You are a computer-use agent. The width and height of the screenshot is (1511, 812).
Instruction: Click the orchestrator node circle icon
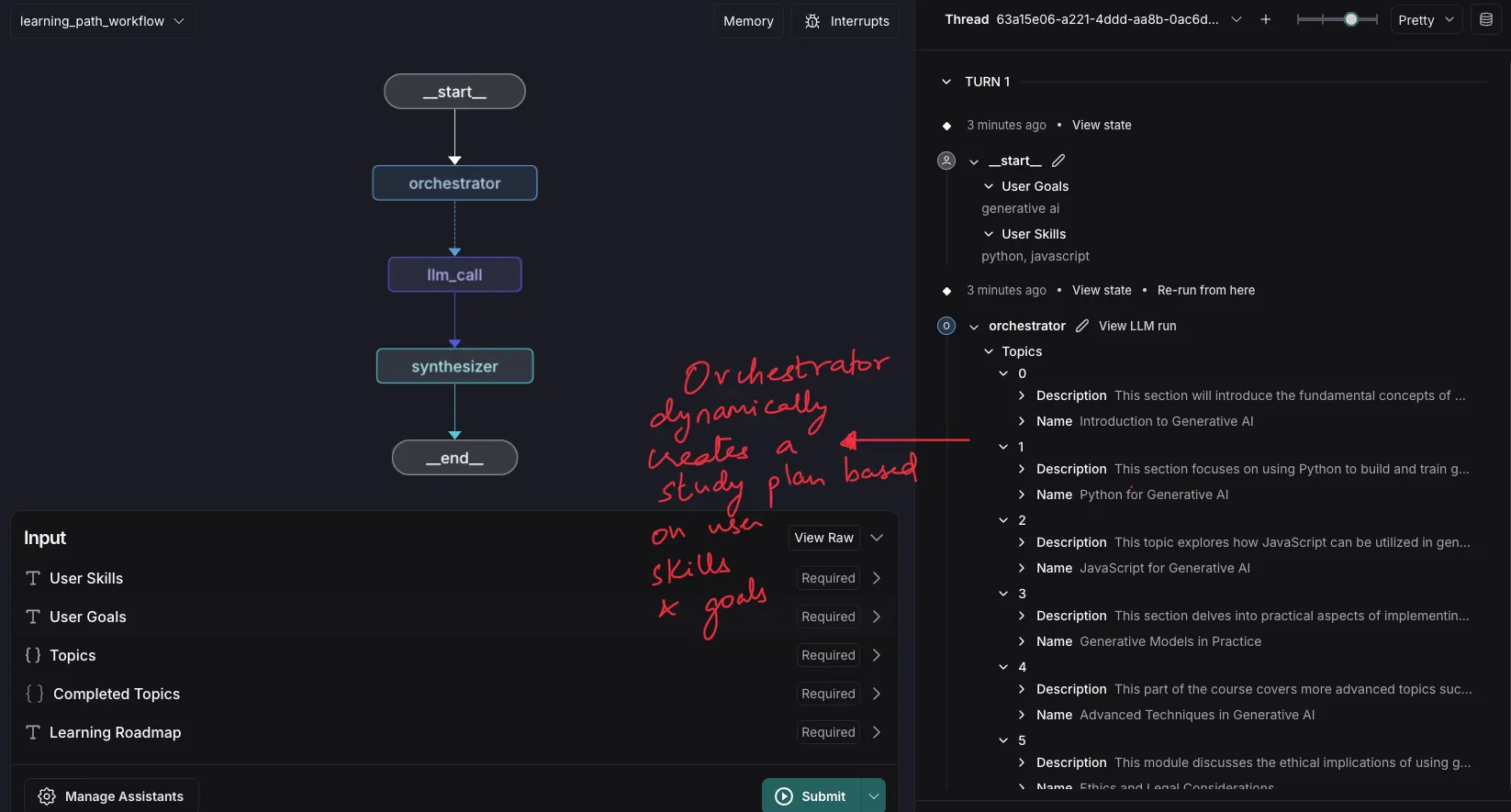(946, 326)
